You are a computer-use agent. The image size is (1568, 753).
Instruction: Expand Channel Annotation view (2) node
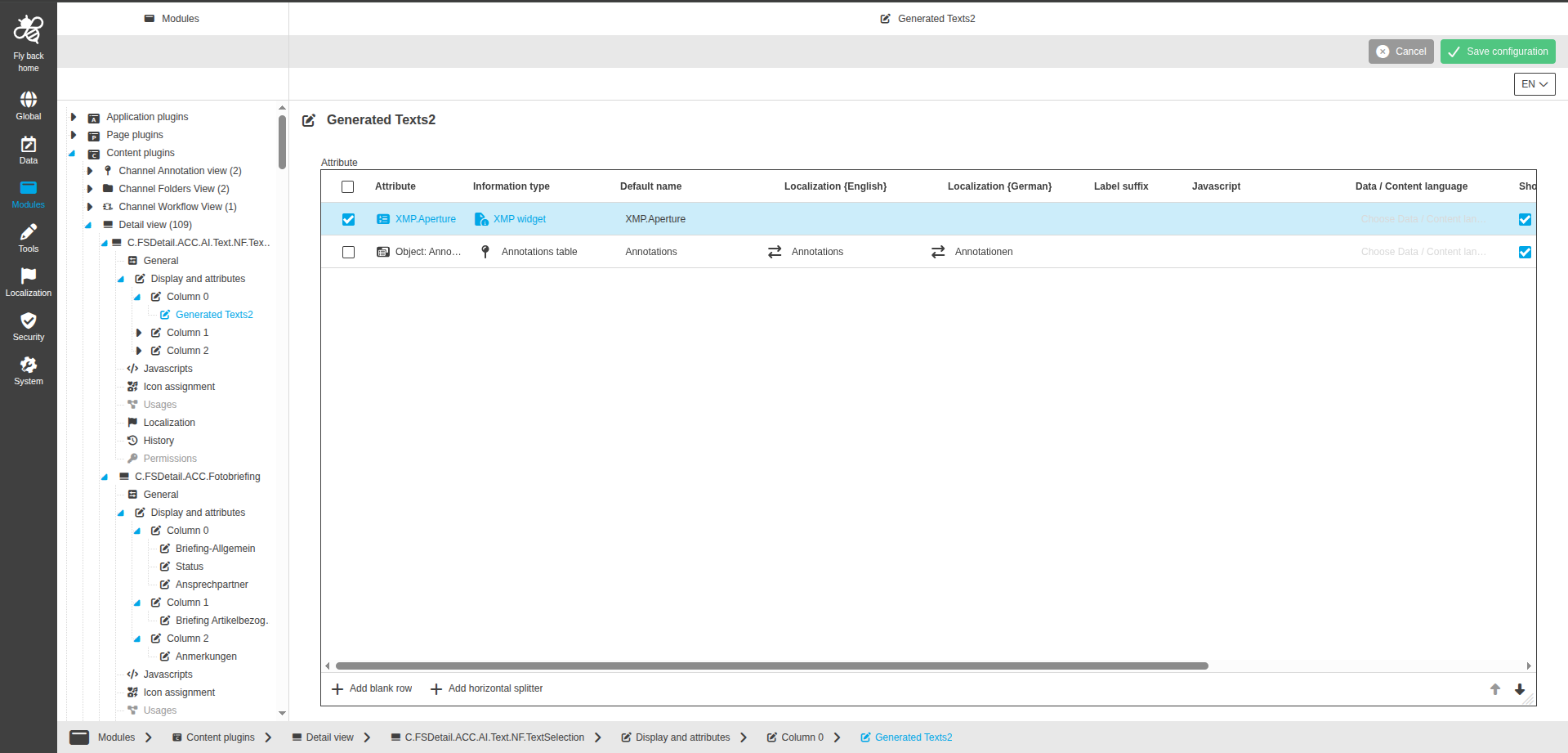click(x=90, y=171)
